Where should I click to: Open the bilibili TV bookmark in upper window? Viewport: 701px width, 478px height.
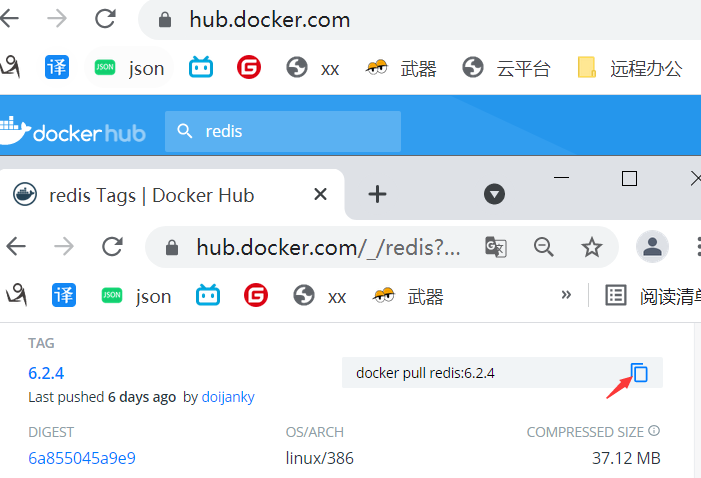[x=201, y=68]
